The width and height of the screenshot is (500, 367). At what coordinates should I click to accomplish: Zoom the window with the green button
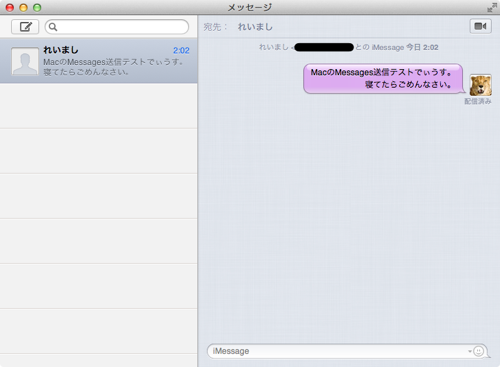tap(37, 7)
